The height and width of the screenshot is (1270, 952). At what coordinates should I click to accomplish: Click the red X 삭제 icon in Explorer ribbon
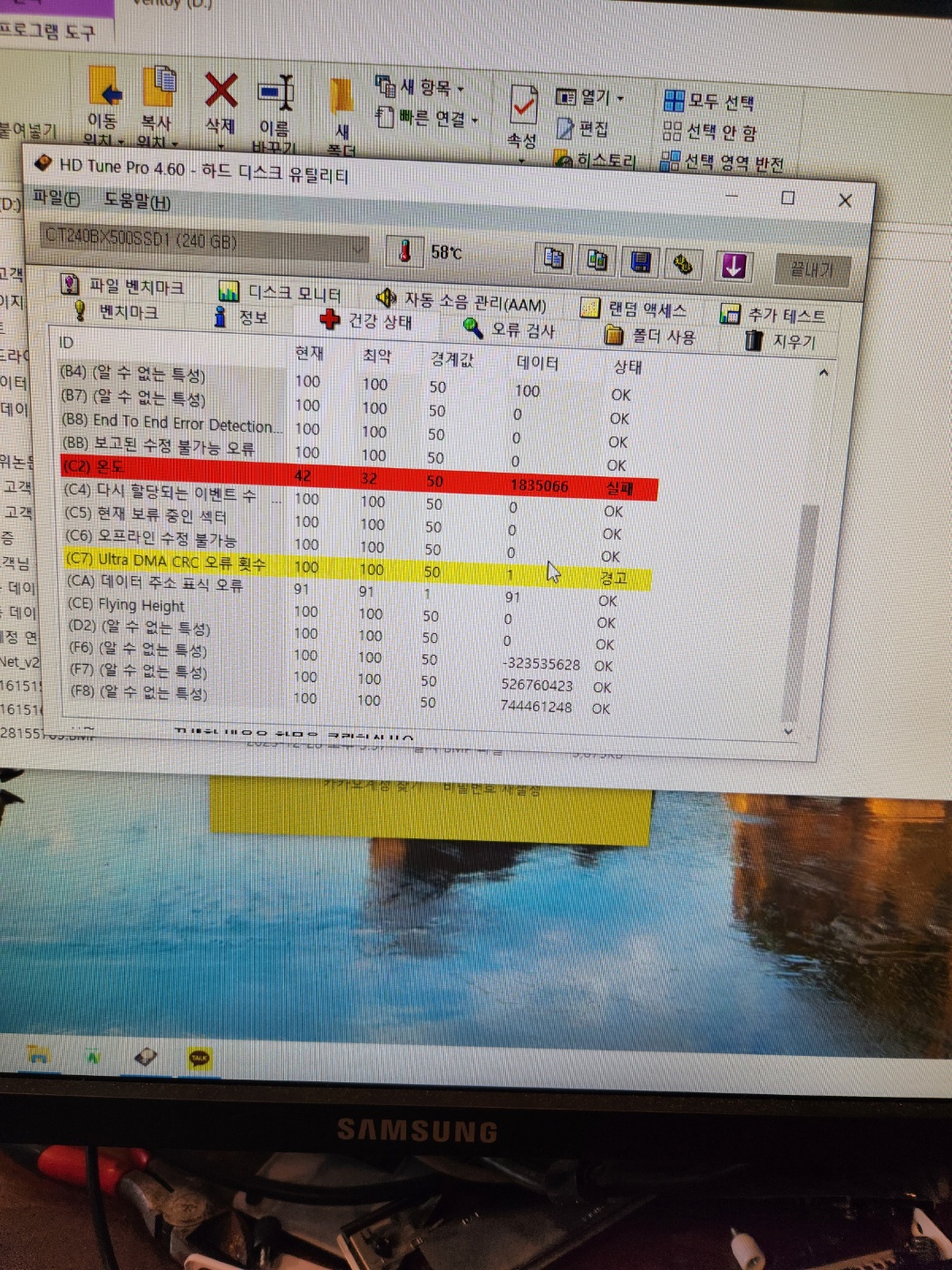pyautogui.click(x=220, y=91)
